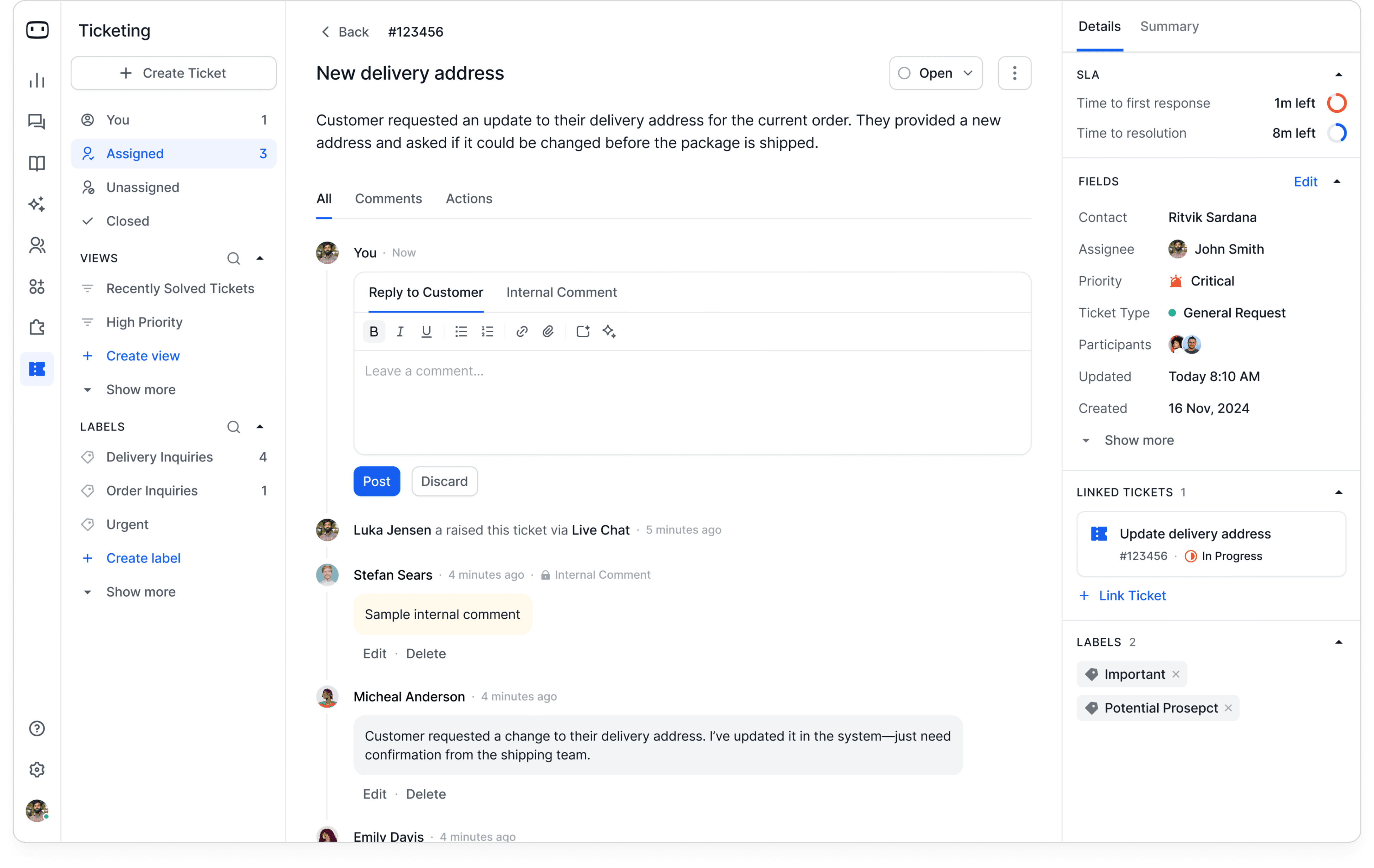Click the Link Ticket link
This screenshot has height=868, width=1374.
pos(1132,596)
